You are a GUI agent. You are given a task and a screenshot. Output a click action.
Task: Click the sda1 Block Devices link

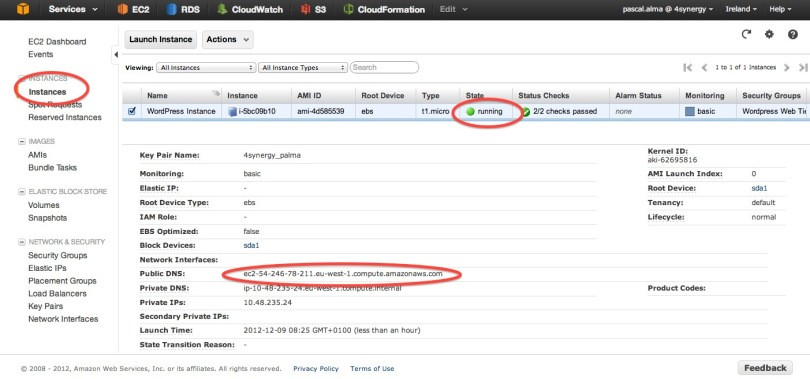251,246
